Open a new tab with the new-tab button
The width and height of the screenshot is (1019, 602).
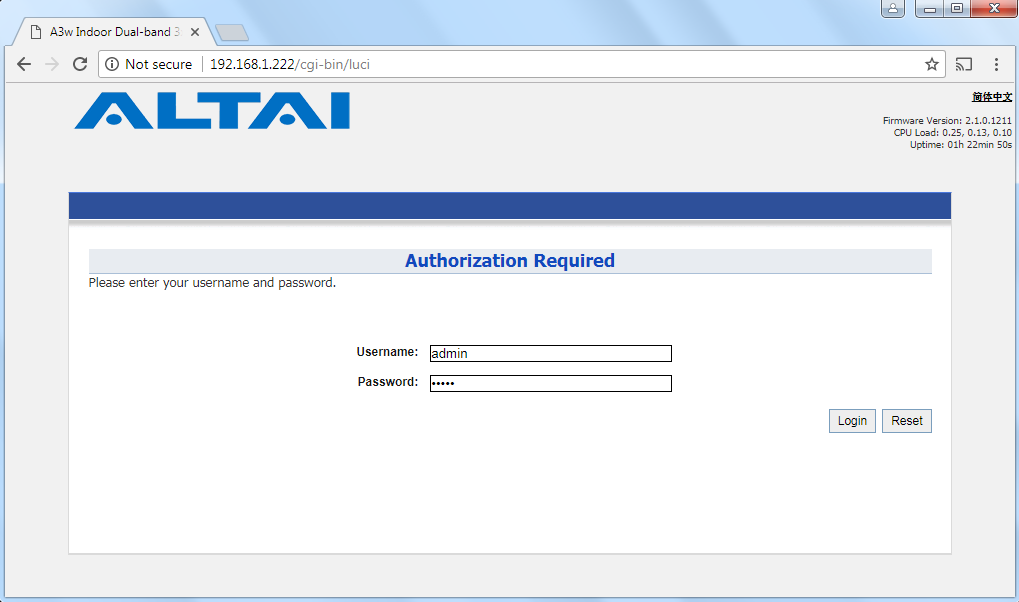(x=232, y=32)
